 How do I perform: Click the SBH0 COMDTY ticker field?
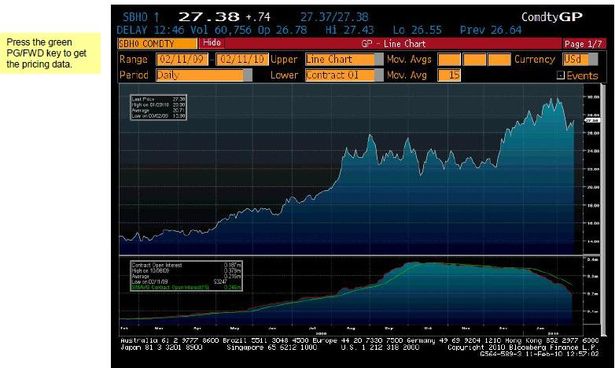(157, 44)
